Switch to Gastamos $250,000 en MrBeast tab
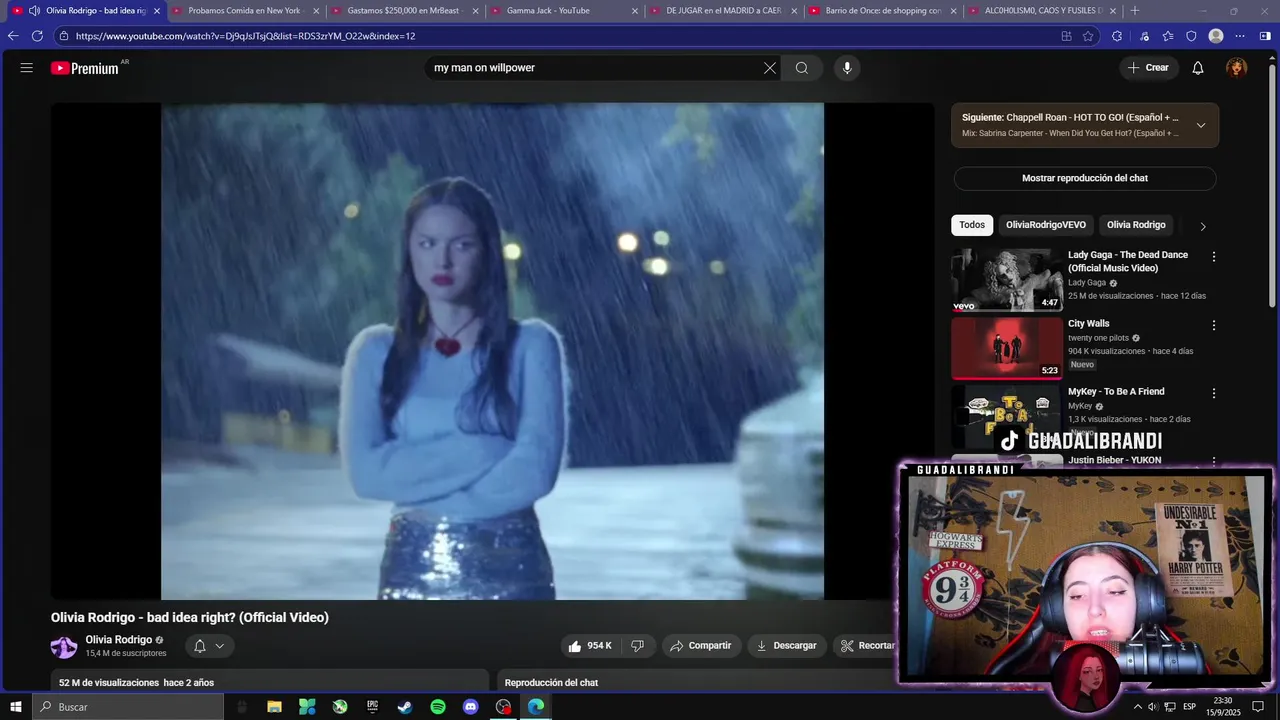 coord(405,11)
